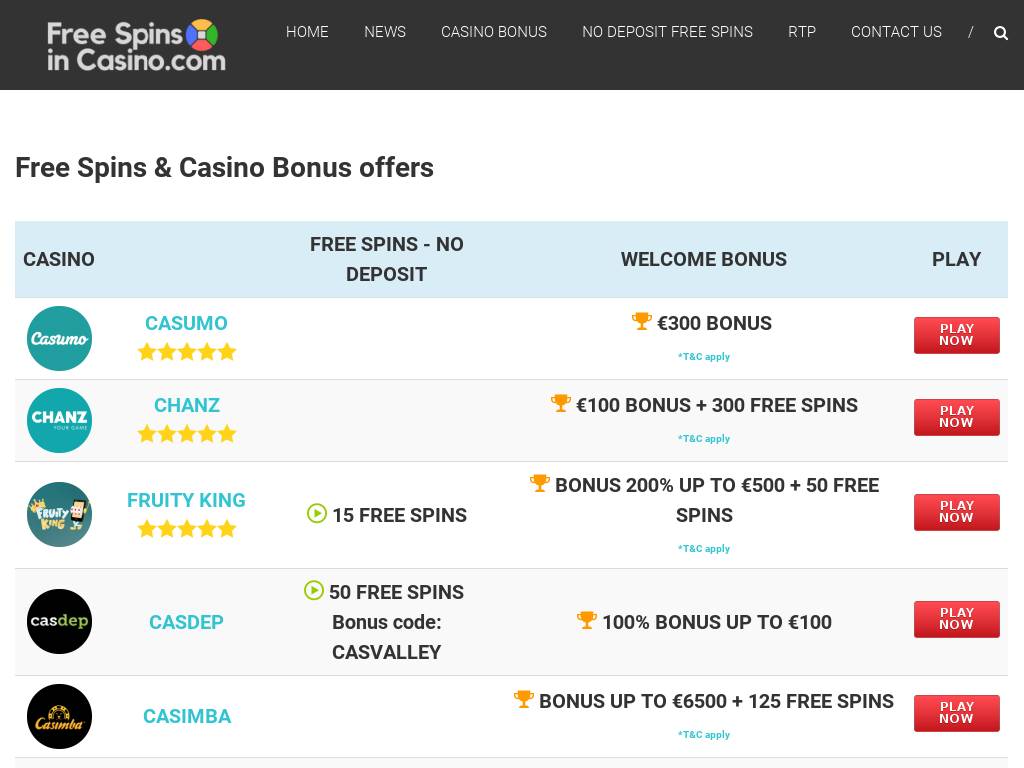Click the search magnifier icon in header
This screenshot has height=768, width=1024.
pyautogui.click(x=1001, y=33)
